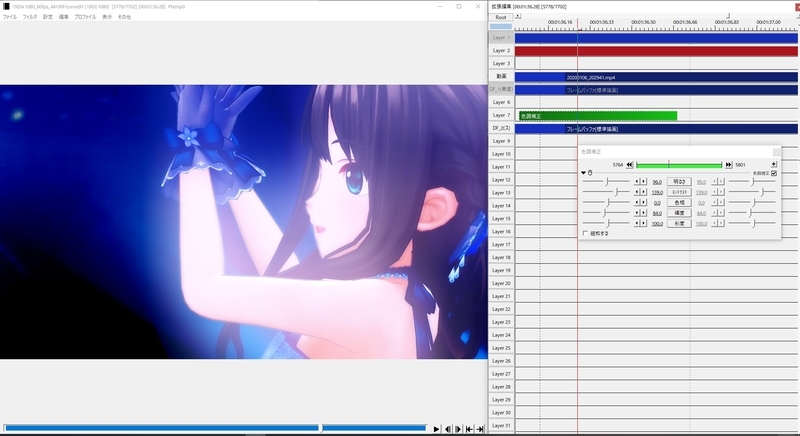Go to the object's last frame 5801
800x436 pixels.
click(x=729, y=165)
